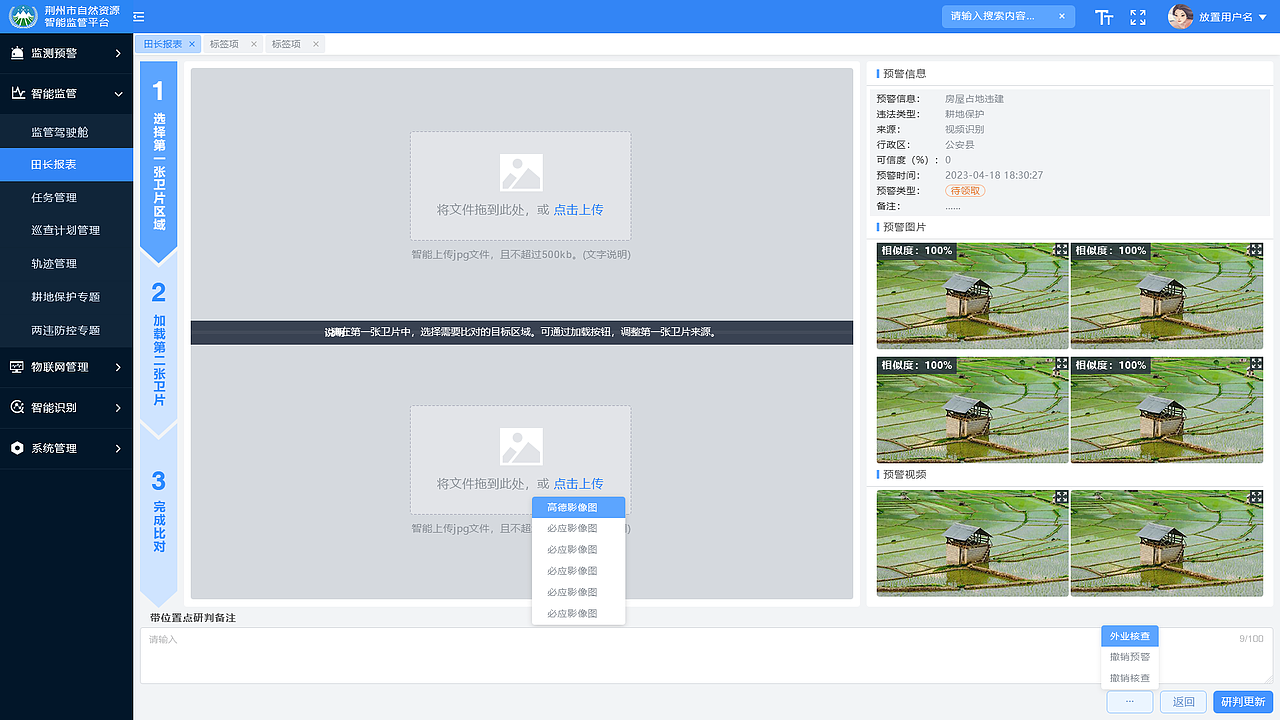
Task: Select 外业核查 in the popup menu
Action: click(x=1130, y=636)
